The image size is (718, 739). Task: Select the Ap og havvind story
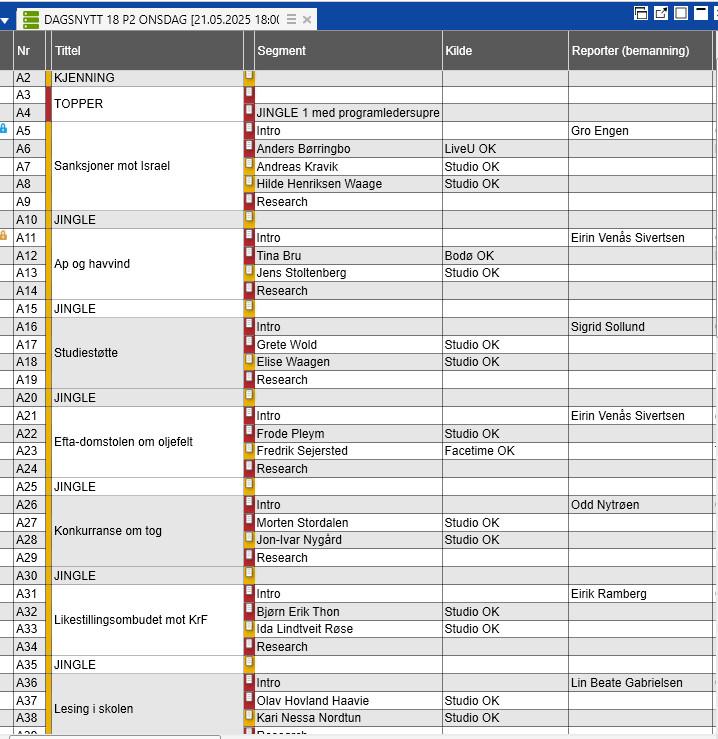(147, 264)
